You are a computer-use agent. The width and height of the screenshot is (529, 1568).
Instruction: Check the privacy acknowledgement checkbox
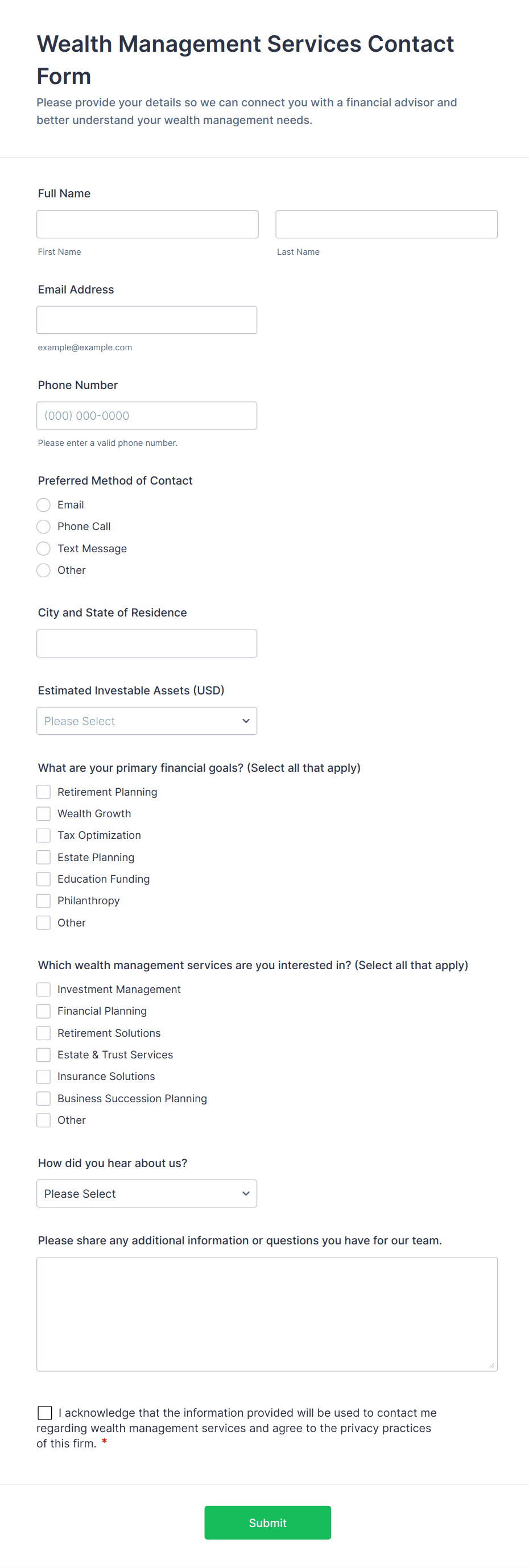pos(45,1412)
